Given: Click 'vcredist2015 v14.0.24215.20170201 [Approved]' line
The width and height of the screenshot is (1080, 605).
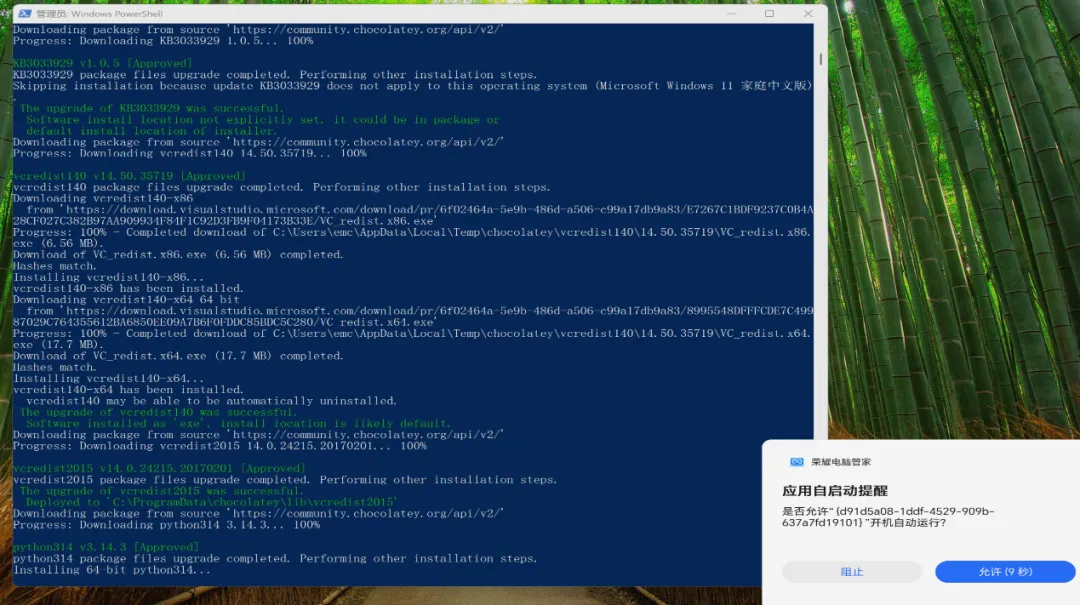Looking at the screenshot, I should pos(159,469).
